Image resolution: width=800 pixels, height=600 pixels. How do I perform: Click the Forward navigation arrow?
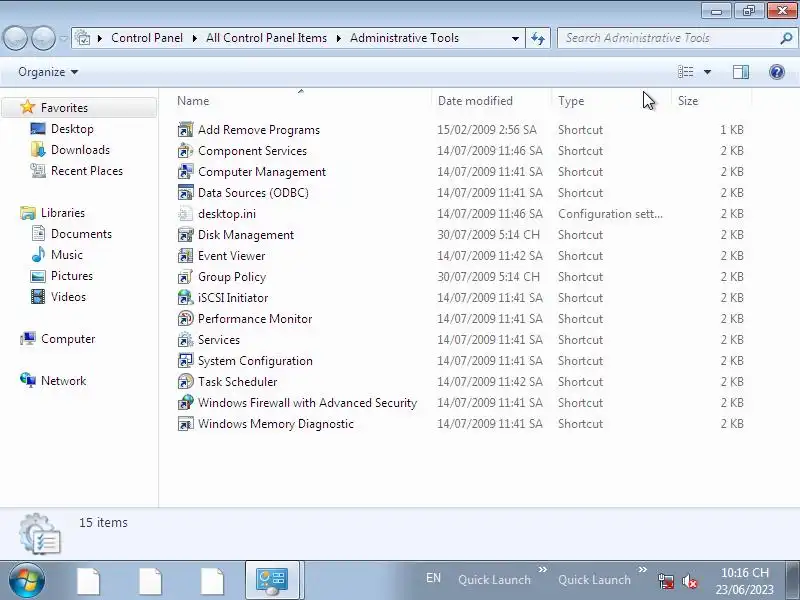[43, 38]
